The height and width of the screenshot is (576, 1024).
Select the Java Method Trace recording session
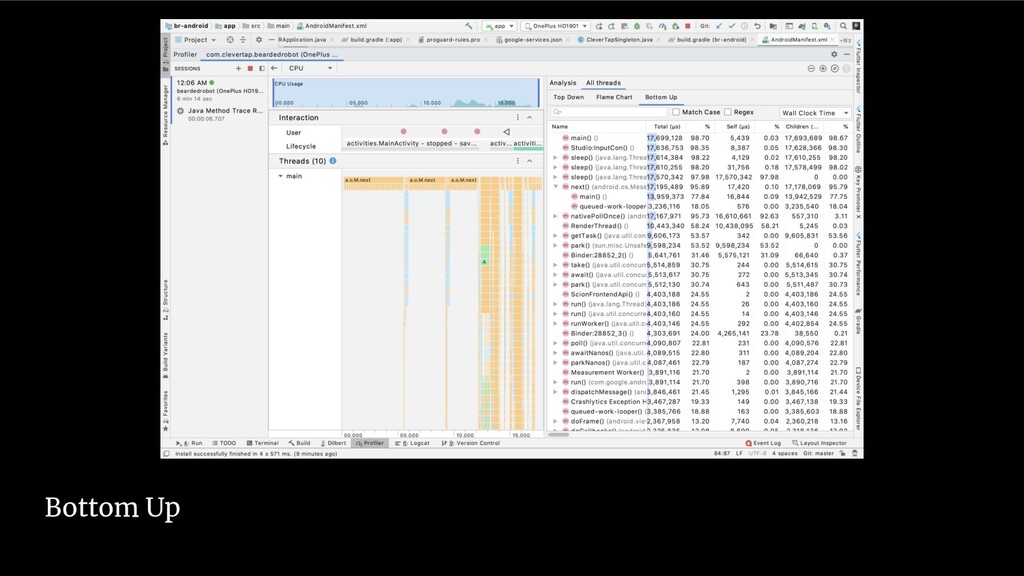(219, 114)
